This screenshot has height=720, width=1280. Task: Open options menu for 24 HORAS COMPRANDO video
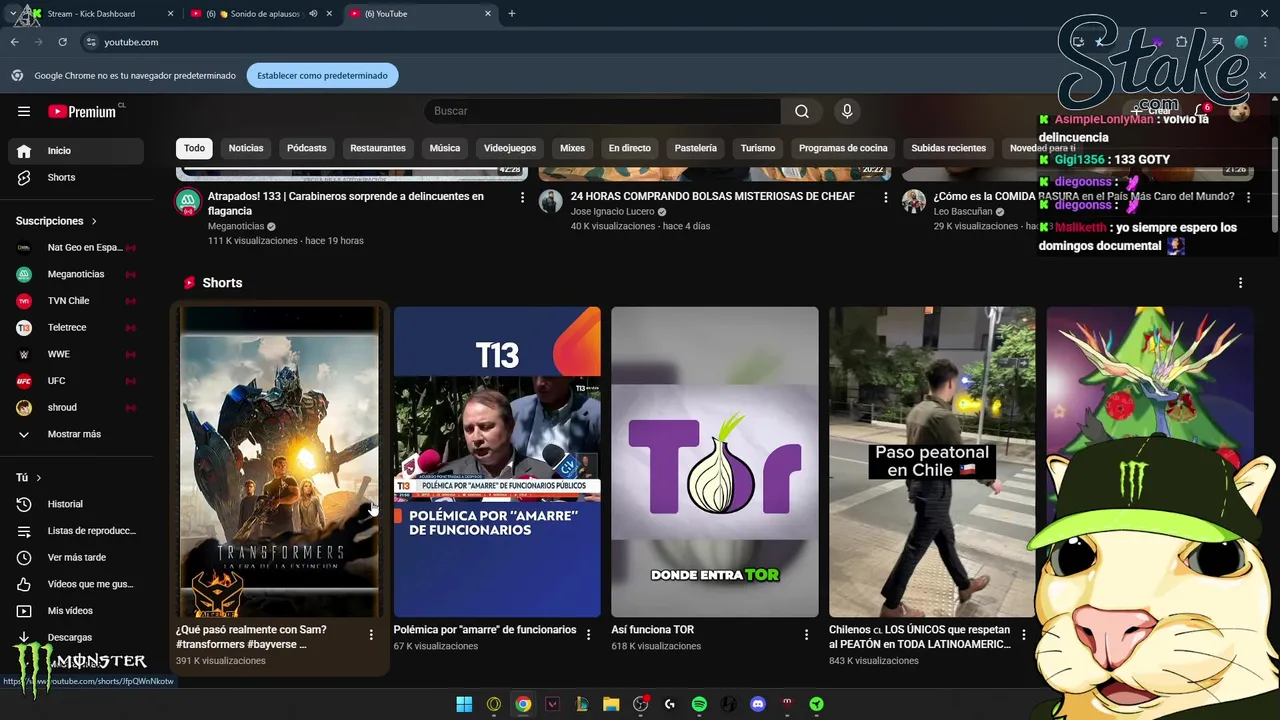click(x=885, y=198)
